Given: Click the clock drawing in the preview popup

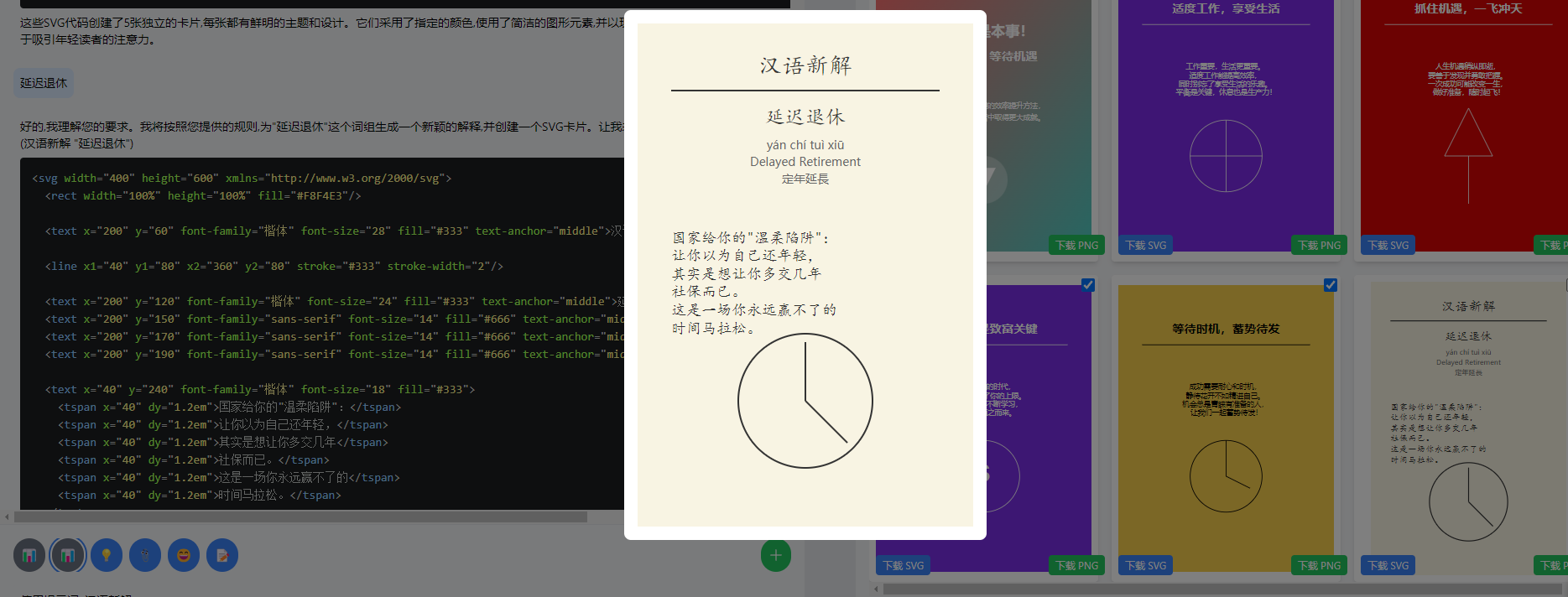Looking at the screenshot, I should click(x=805, y=401).
